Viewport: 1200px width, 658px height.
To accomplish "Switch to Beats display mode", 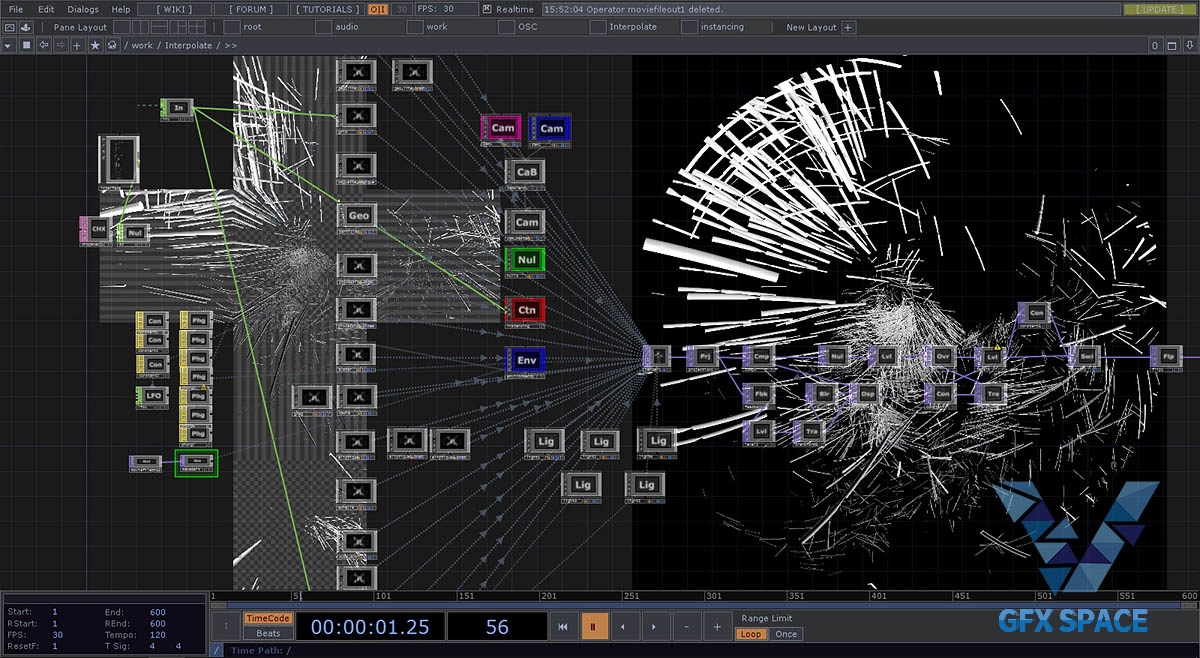I will click(268, 633).
